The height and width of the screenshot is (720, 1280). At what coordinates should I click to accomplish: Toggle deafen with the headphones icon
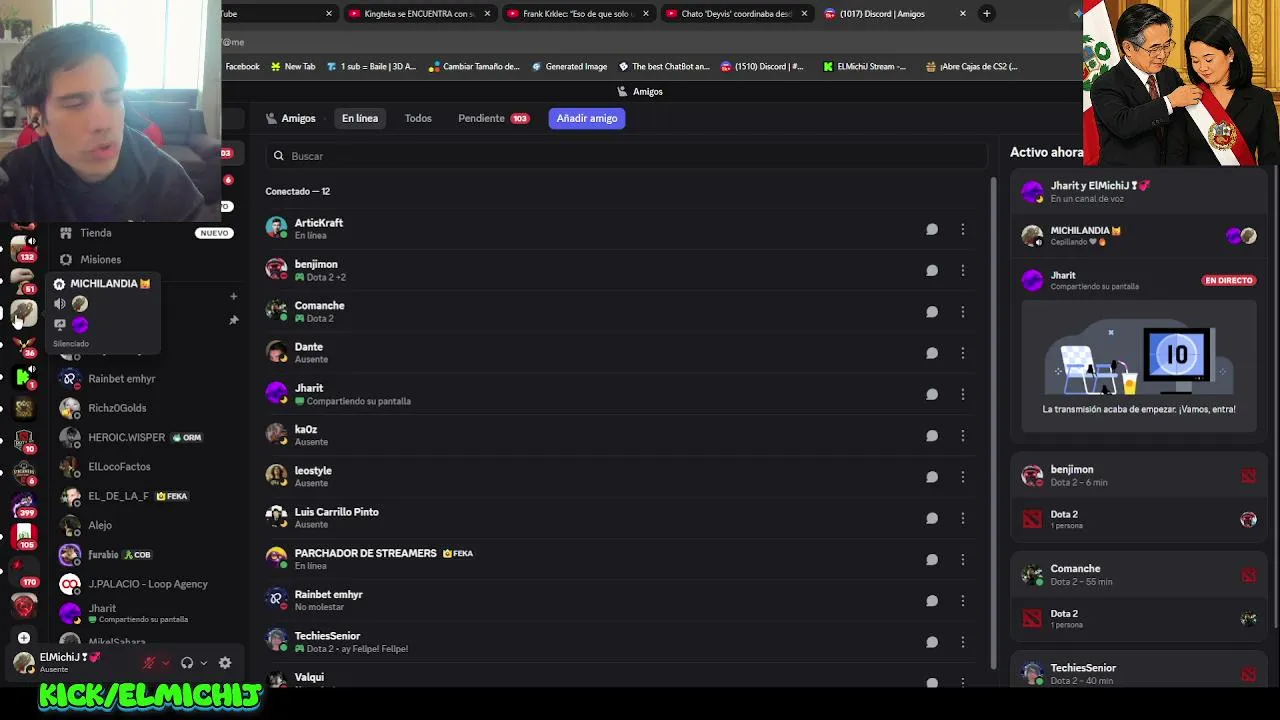(187, 663)
